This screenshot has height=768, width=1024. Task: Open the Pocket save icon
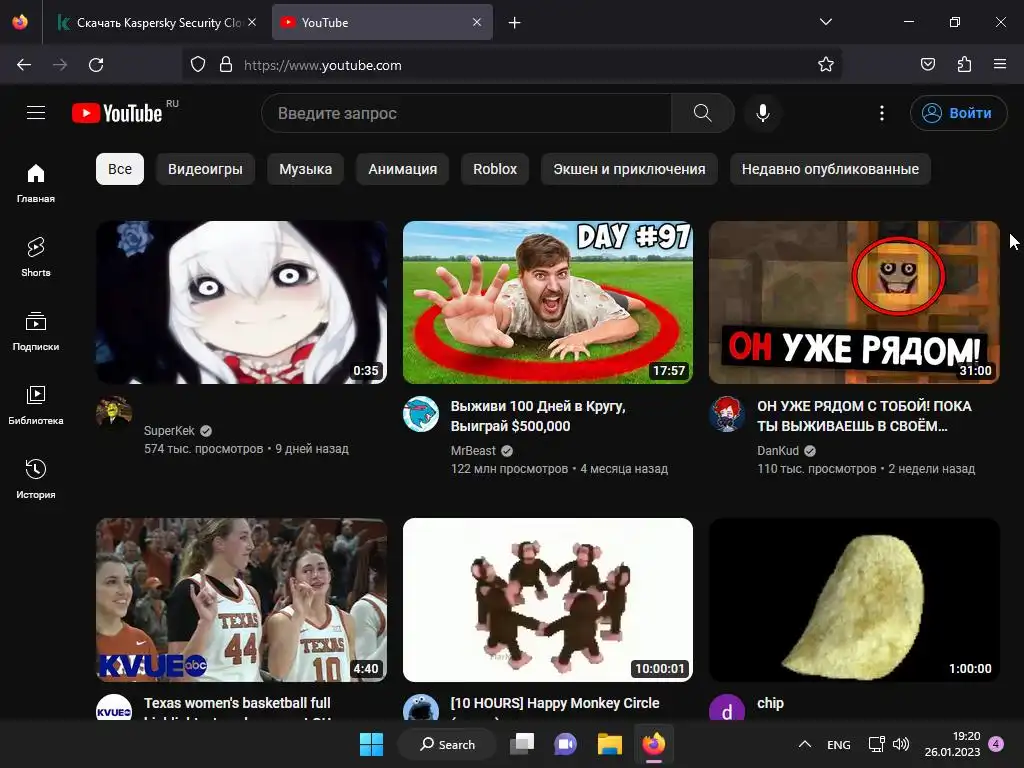[927, 65]
